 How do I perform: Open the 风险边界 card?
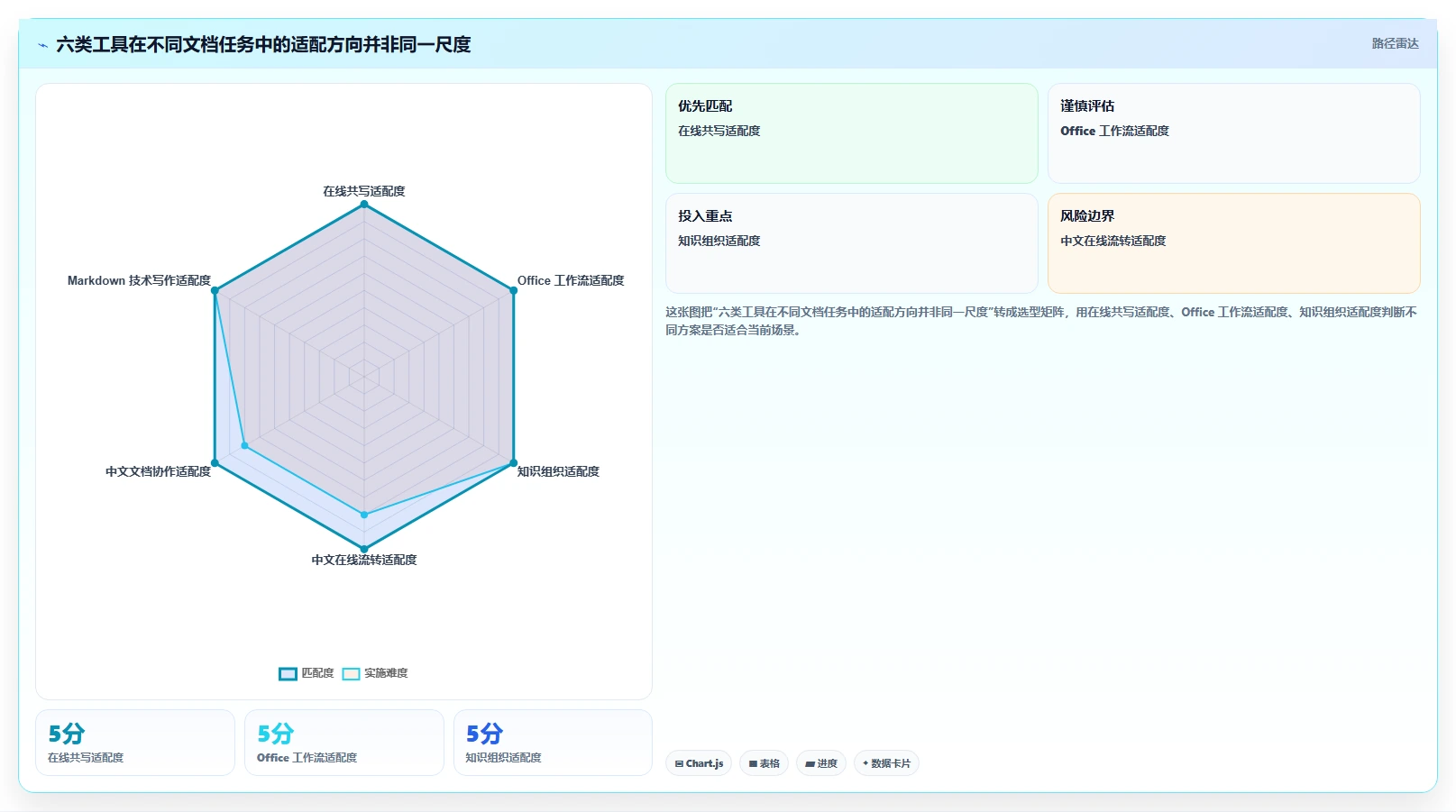click(x=1233, y=243)
